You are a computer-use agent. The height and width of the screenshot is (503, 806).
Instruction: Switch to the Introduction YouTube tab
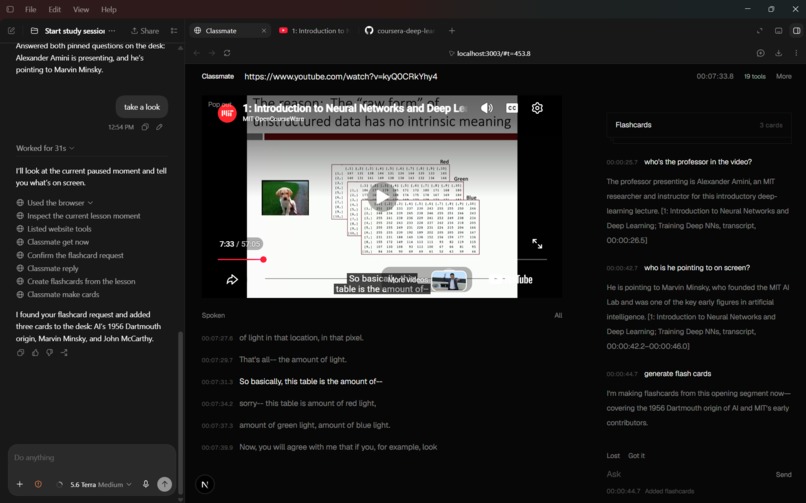315,31
